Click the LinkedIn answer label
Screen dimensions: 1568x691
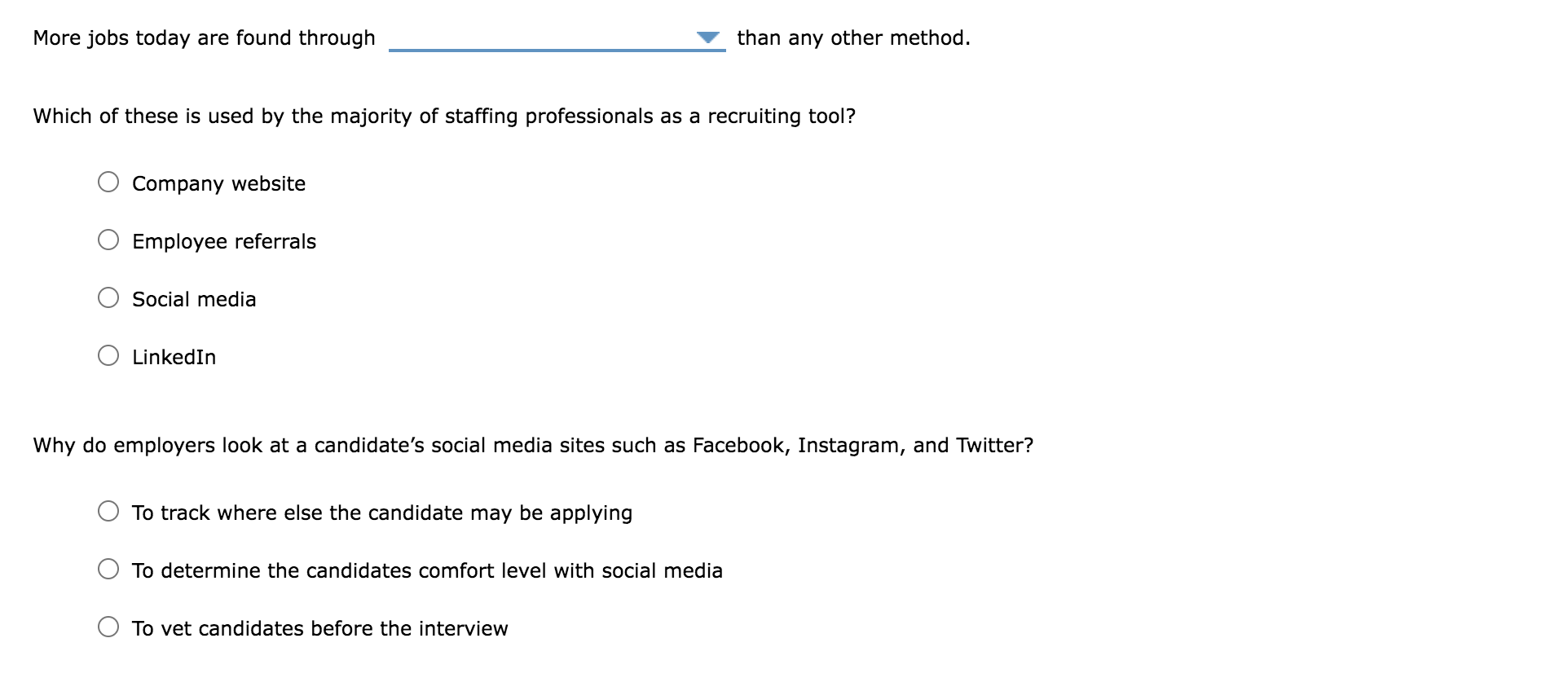173,356
